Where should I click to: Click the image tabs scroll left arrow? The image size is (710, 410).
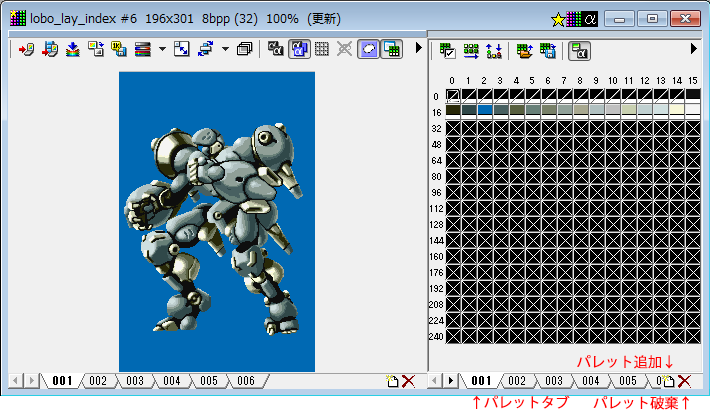[x=15, y=381]
